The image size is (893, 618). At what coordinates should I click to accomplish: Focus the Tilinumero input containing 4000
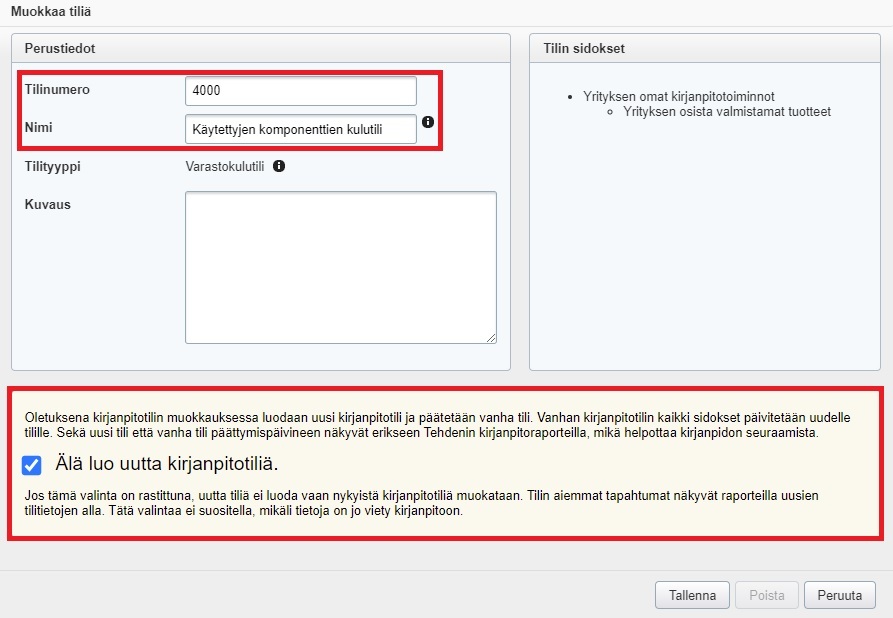pyautogui.click(x=300, y=91)
